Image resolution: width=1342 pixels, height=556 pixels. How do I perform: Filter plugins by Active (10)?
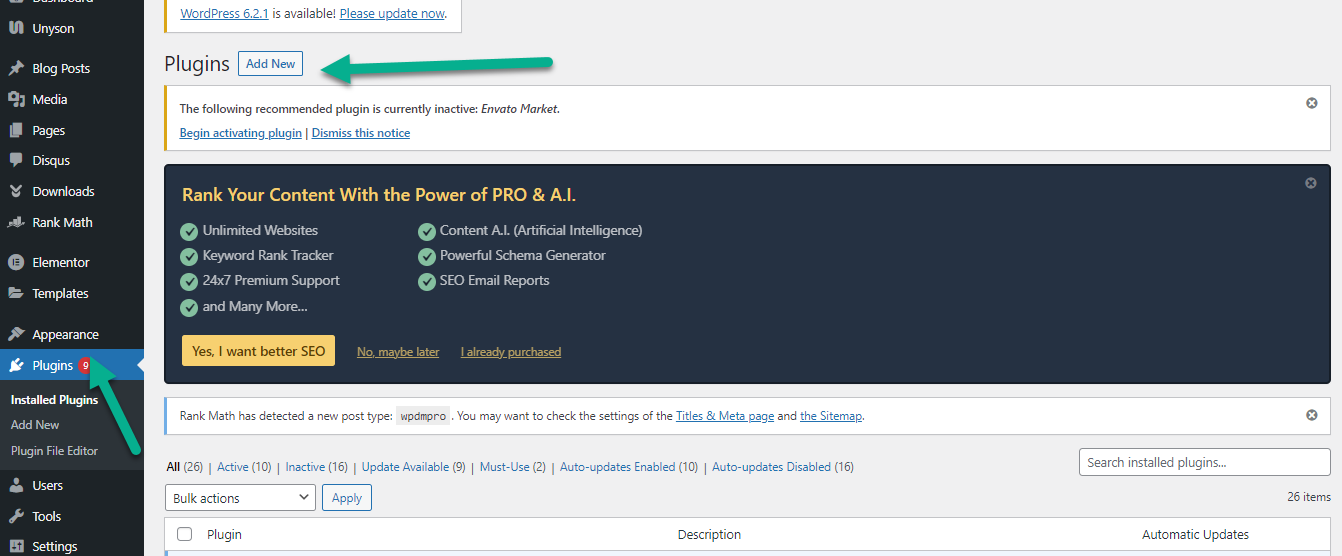pyautogui.click(x=244, y=467)
